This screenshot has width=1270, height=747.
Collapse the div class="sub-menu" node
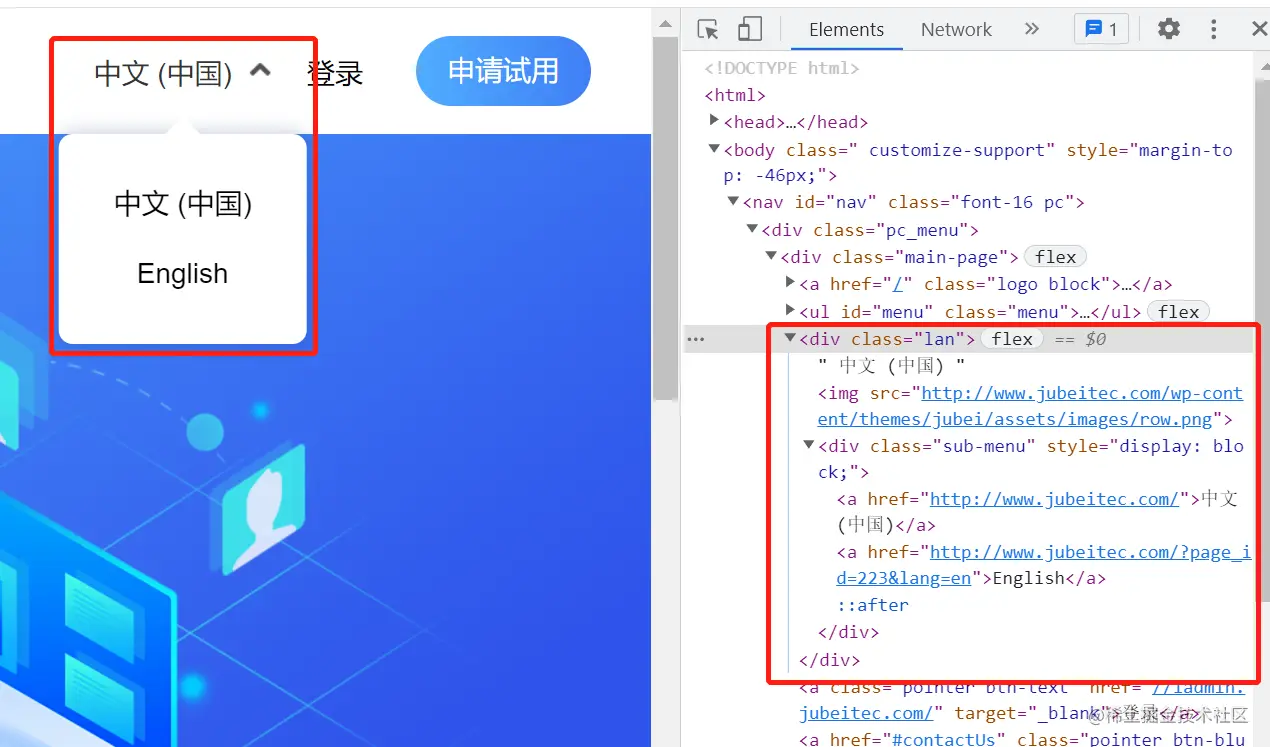coord(809,445)
